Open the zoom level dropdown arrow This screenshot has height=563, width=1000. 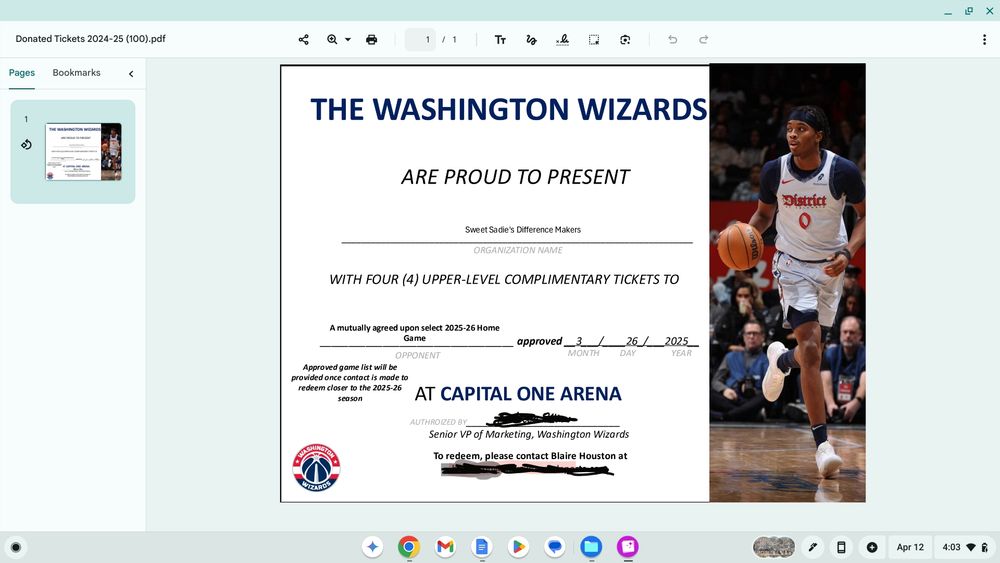coord(348,40)
